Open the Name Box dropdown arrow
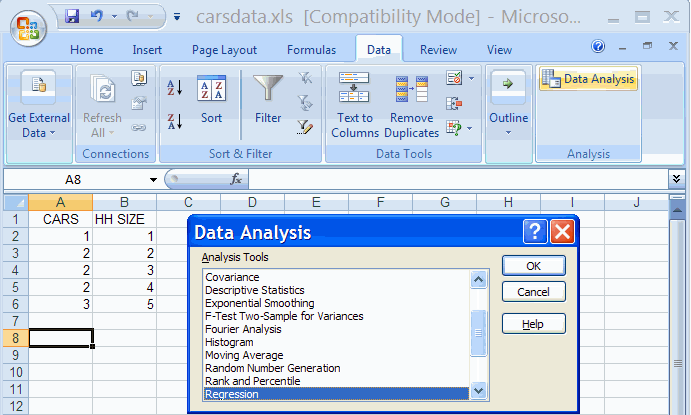The height and width of the screenshot is (415, 691). click(x=153, y=180)
